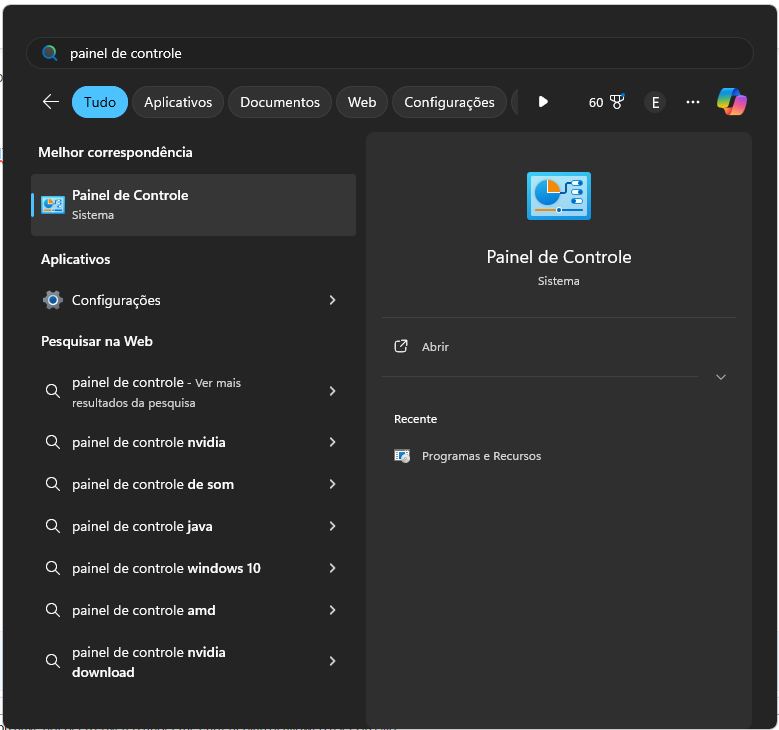
Task: Select 'painel de controle nvidia download' suggestion
Action: (193, 661)
